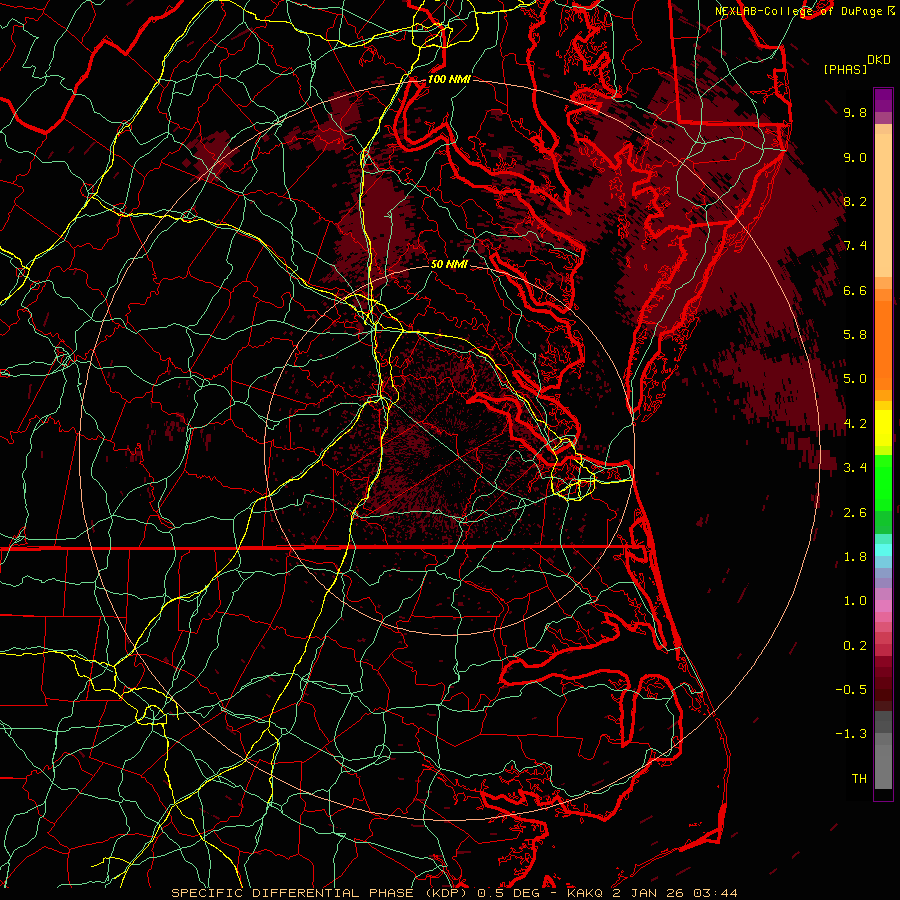Click the bright green segment of color bar
Image resolution: width=900 pixels, height=900 pixels.
coord(883,481)
